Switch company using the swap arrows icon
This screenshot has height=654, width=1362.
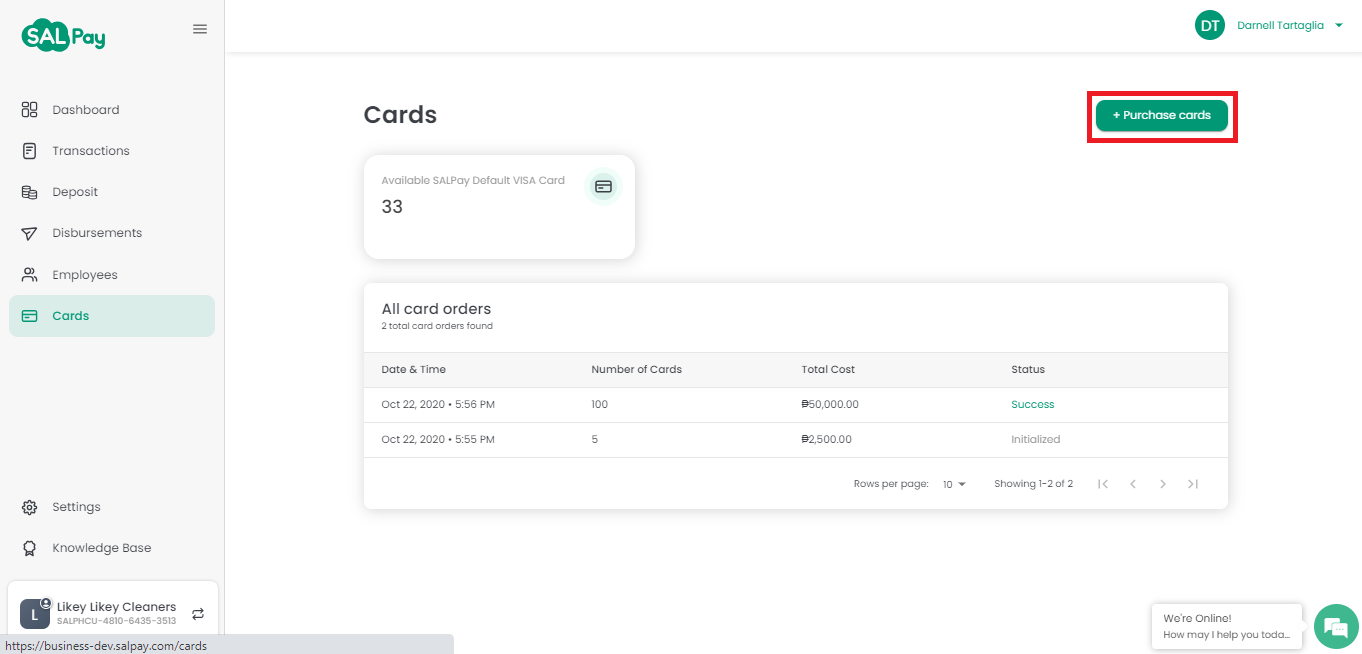click(x=198, y=614)
